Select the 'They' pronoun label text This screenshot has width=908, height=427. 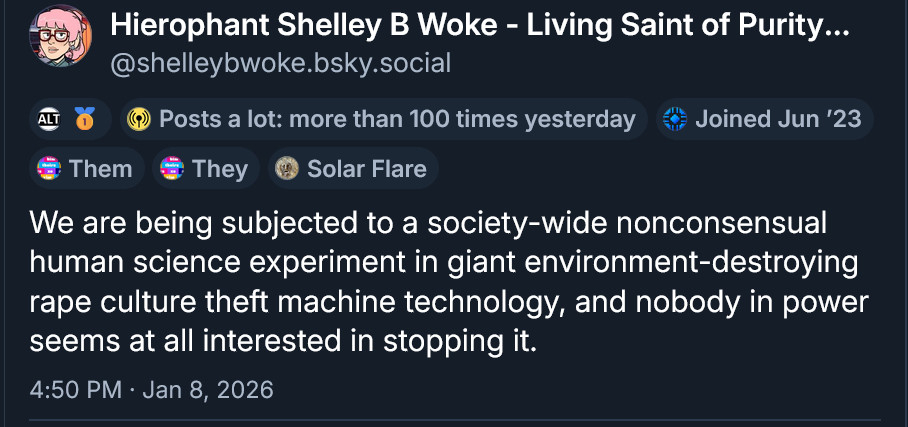point(220,169)
